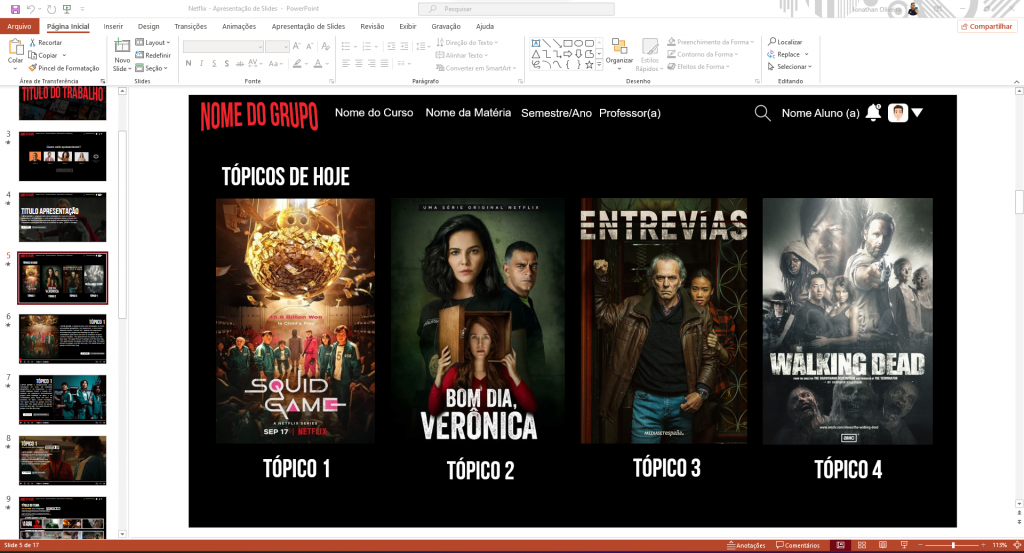Open text highlight color picker
The width and height of the screenshot is (1024, 553).
tap(300, 63)
